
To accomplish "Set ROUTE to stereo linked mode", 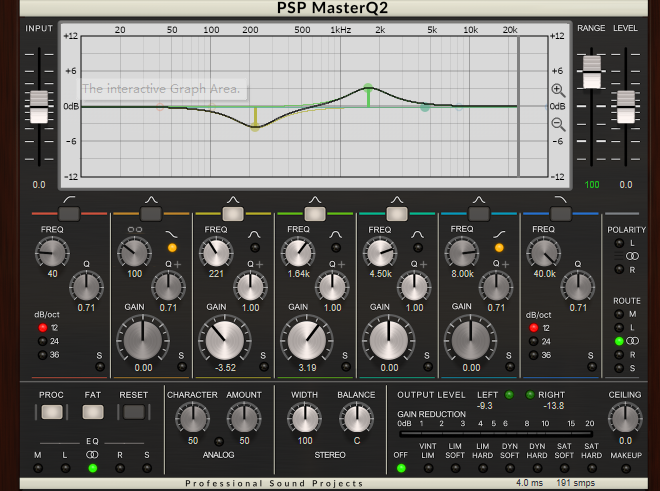I will 619,341.
